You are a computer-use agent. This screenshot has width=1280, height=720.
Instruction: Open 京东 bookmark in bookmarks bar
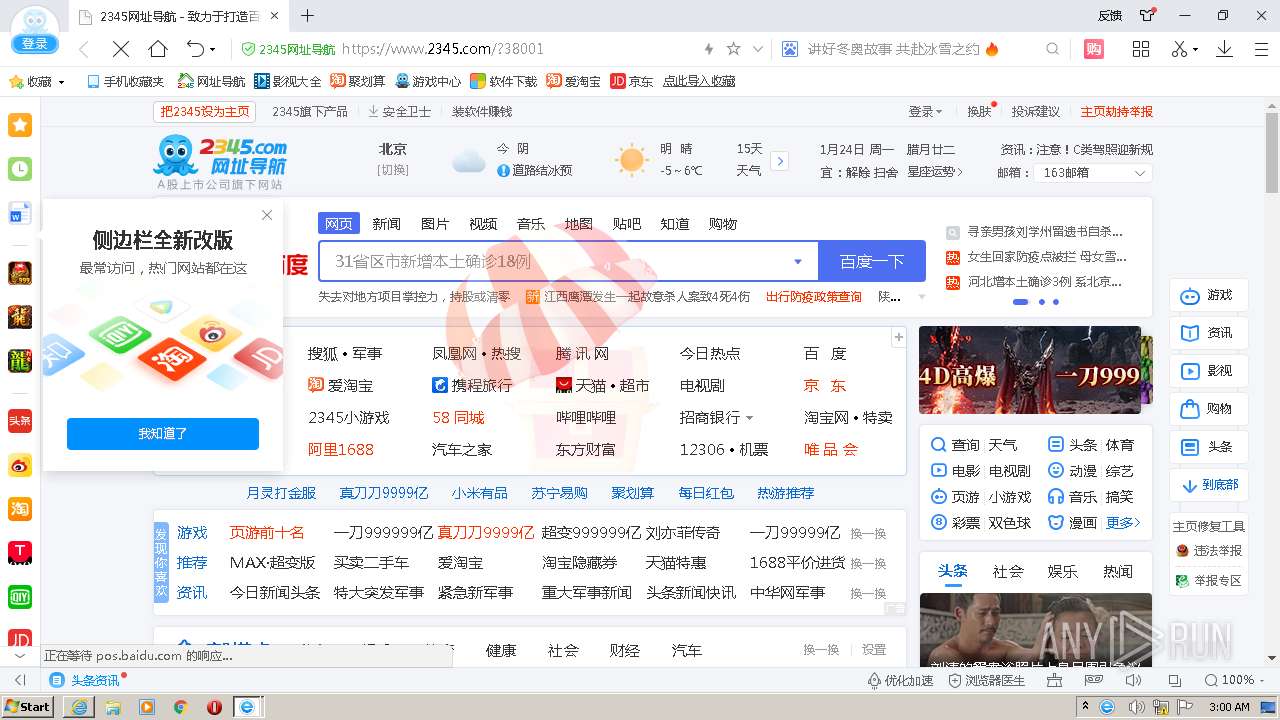click(632, 81)
